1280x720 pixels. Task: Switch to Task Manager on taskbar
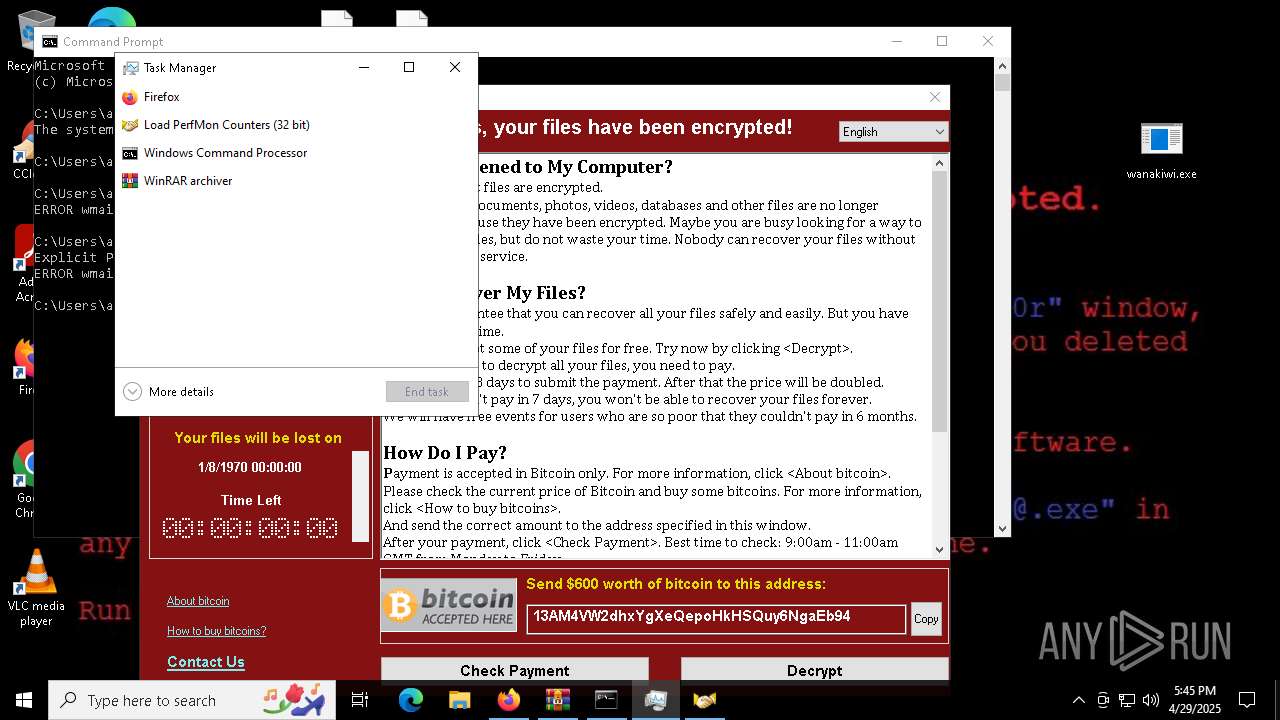[655, 700]
